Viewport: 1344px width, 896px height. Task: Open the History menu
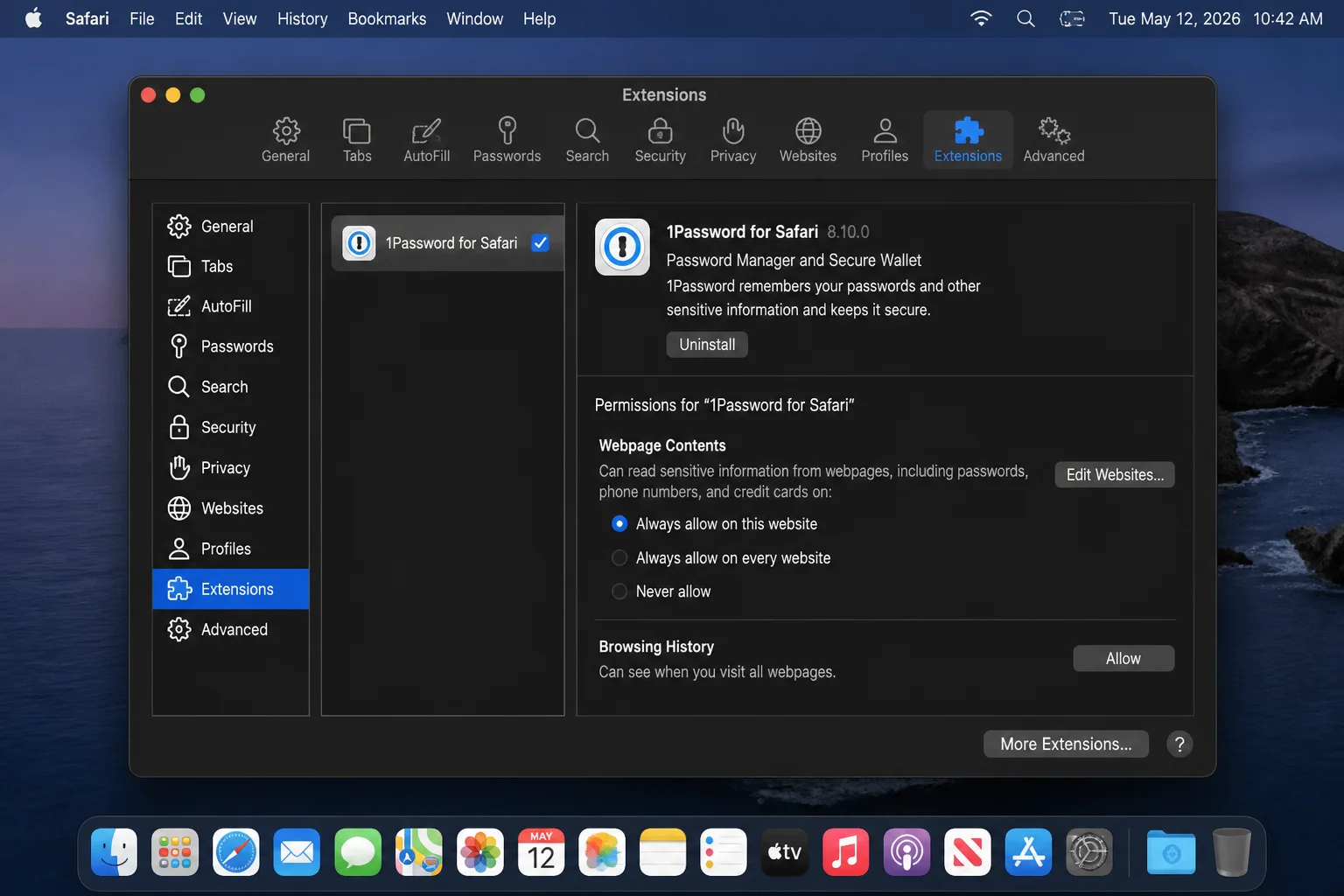tap(302, 18)
